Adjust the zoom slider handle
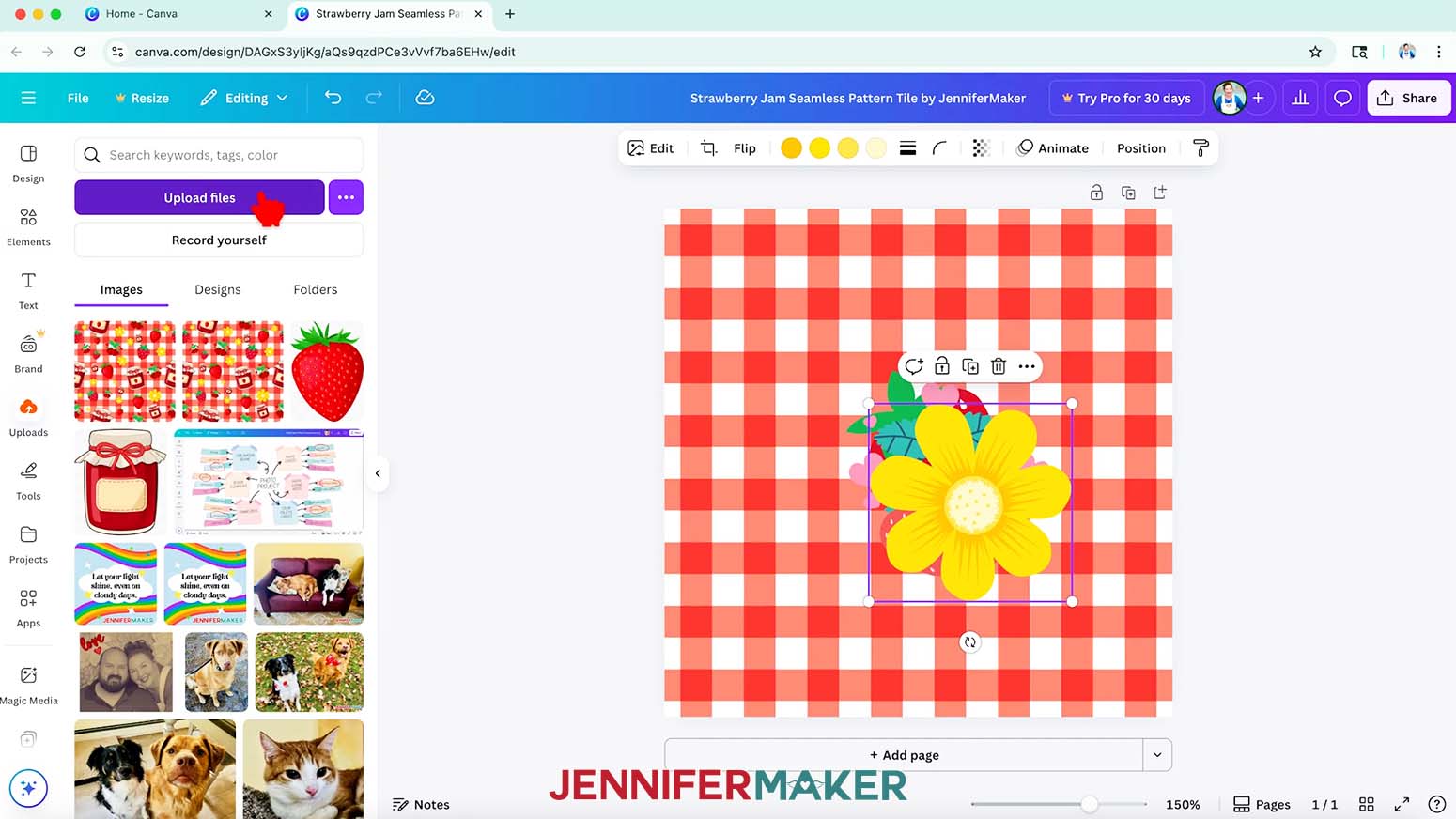This screenshot has width=1456, height=819. click(1089, 804)
